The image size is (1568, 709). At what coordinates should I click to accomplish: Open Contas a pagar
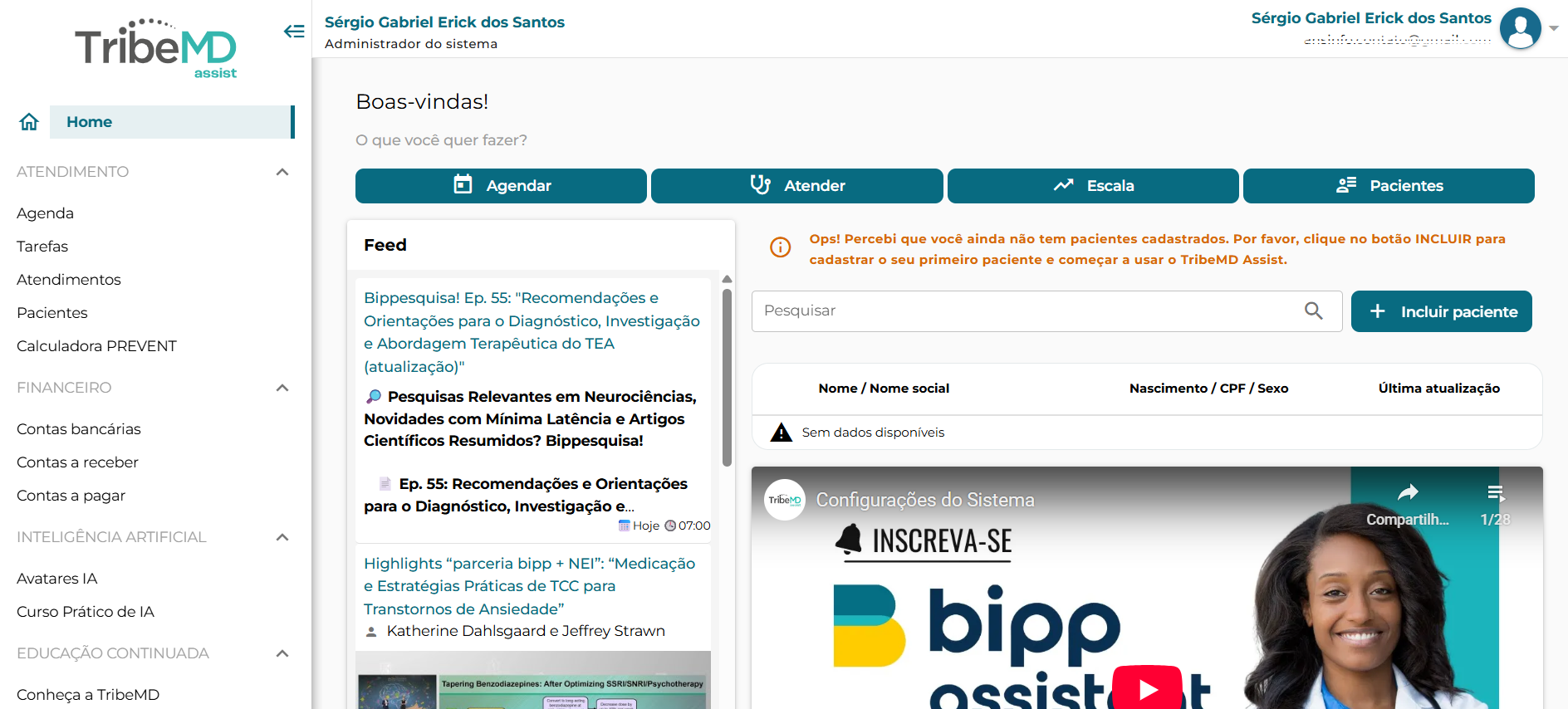71,496
